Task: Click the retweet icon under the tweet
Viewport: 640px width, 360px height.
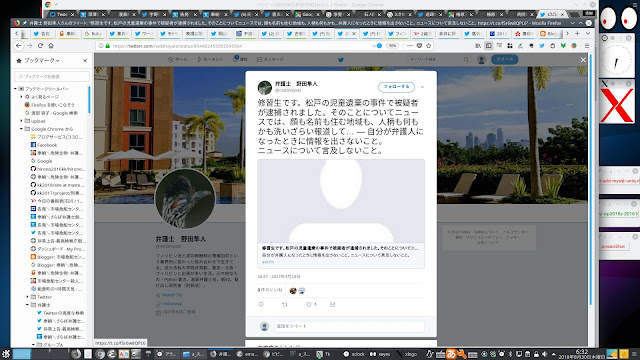Action: tap(284, 304)
